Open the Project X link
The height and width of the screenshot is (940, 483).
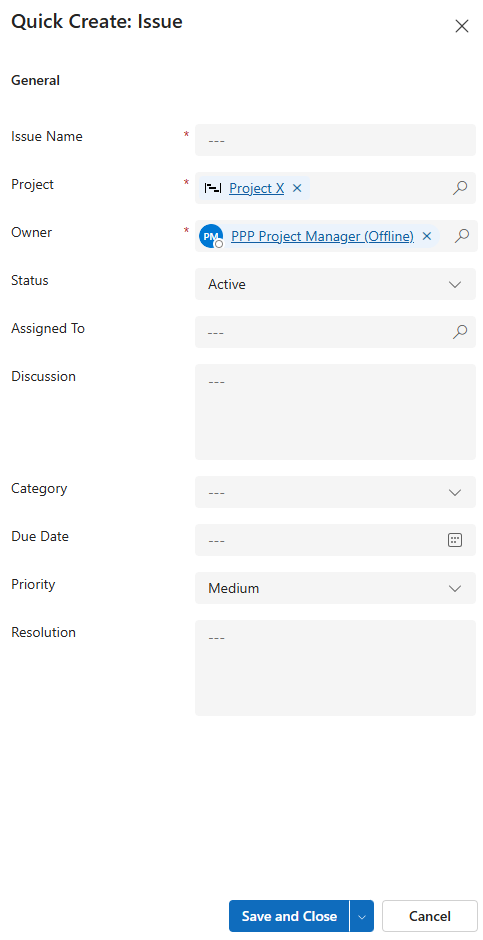pos(256,188)
